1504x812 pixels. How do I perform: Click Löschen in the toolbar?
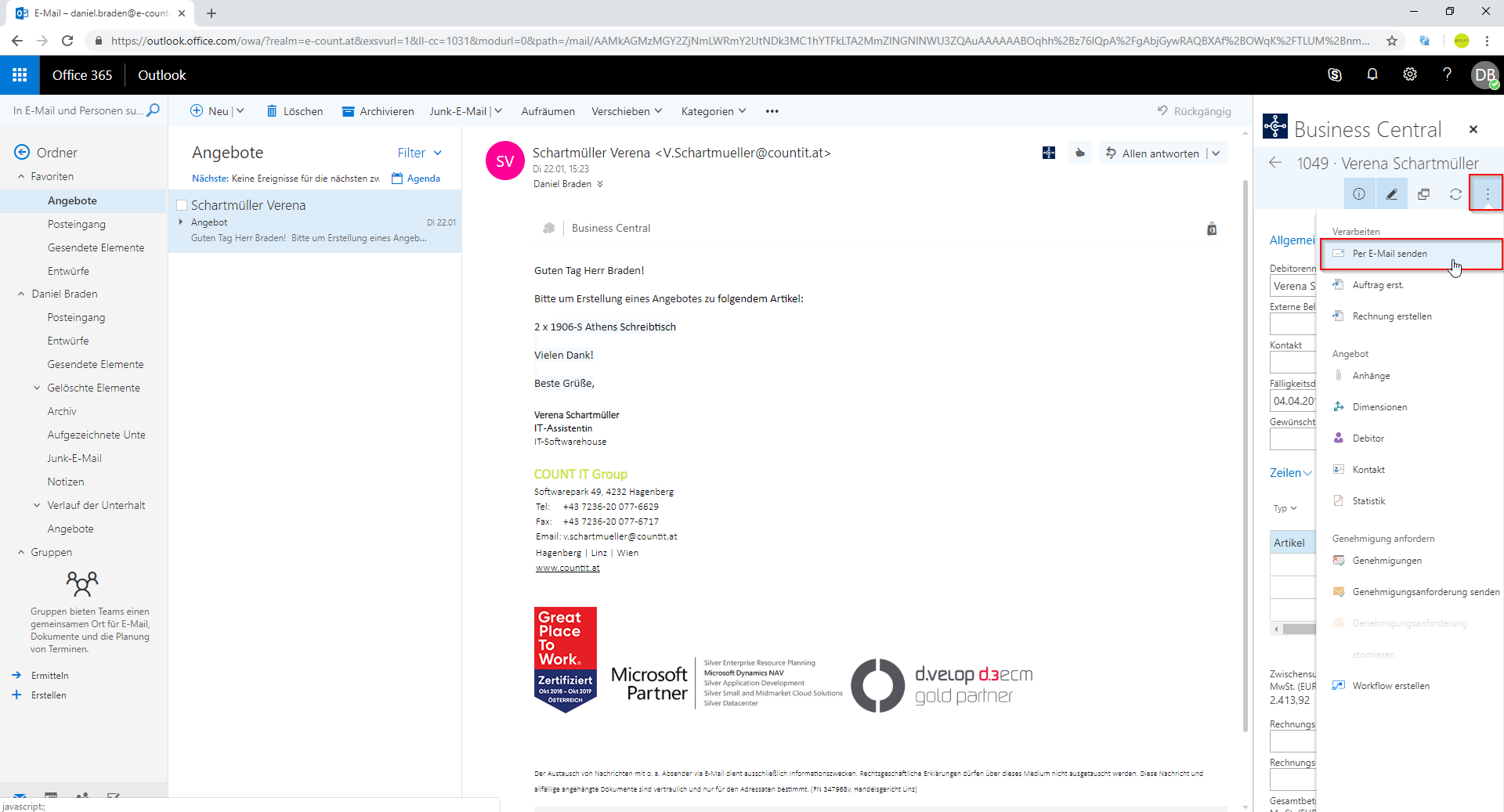click(x=295, y=111)
